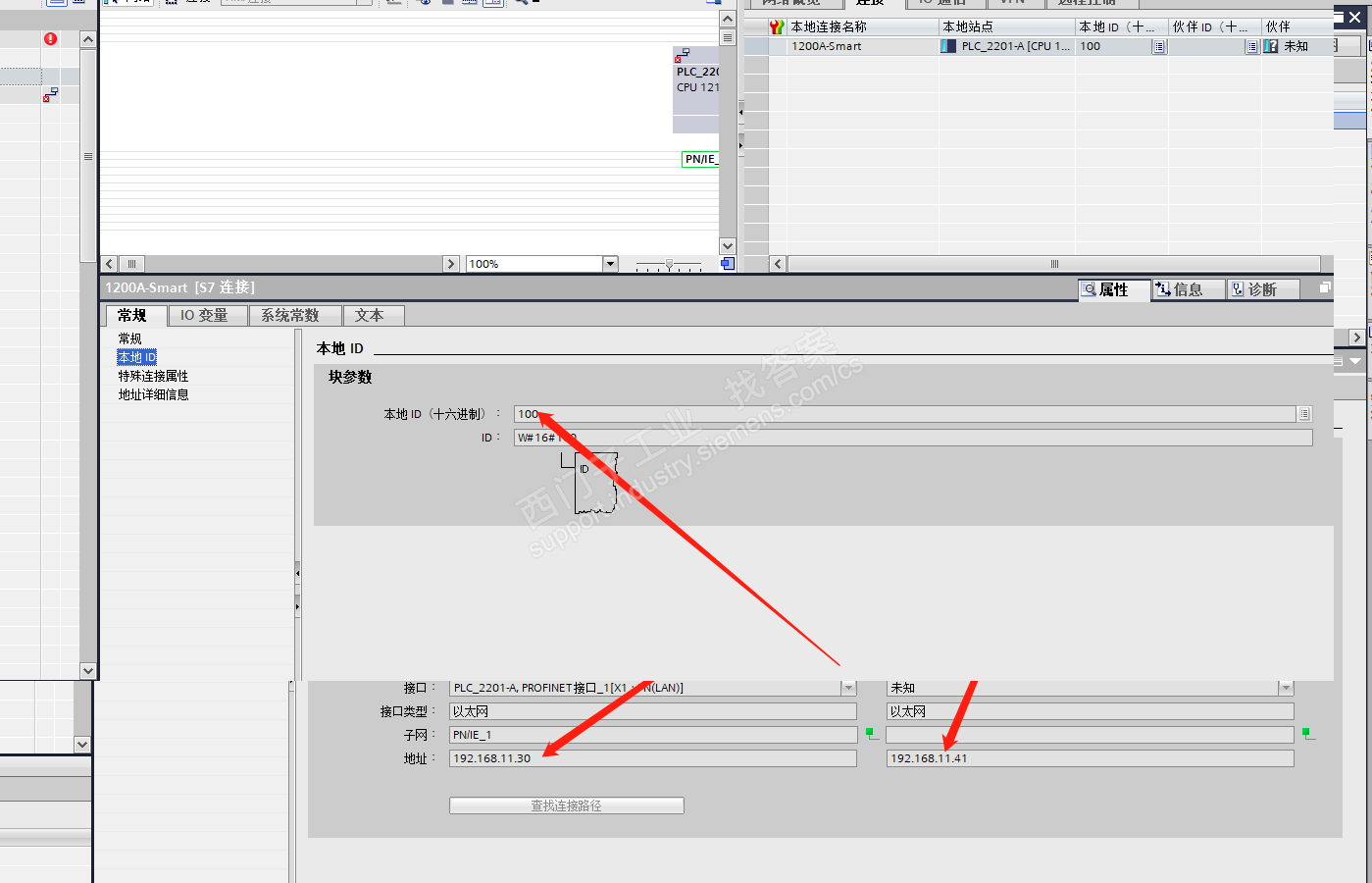Click the unknown partner icon in table

[x=1271, y=46]
